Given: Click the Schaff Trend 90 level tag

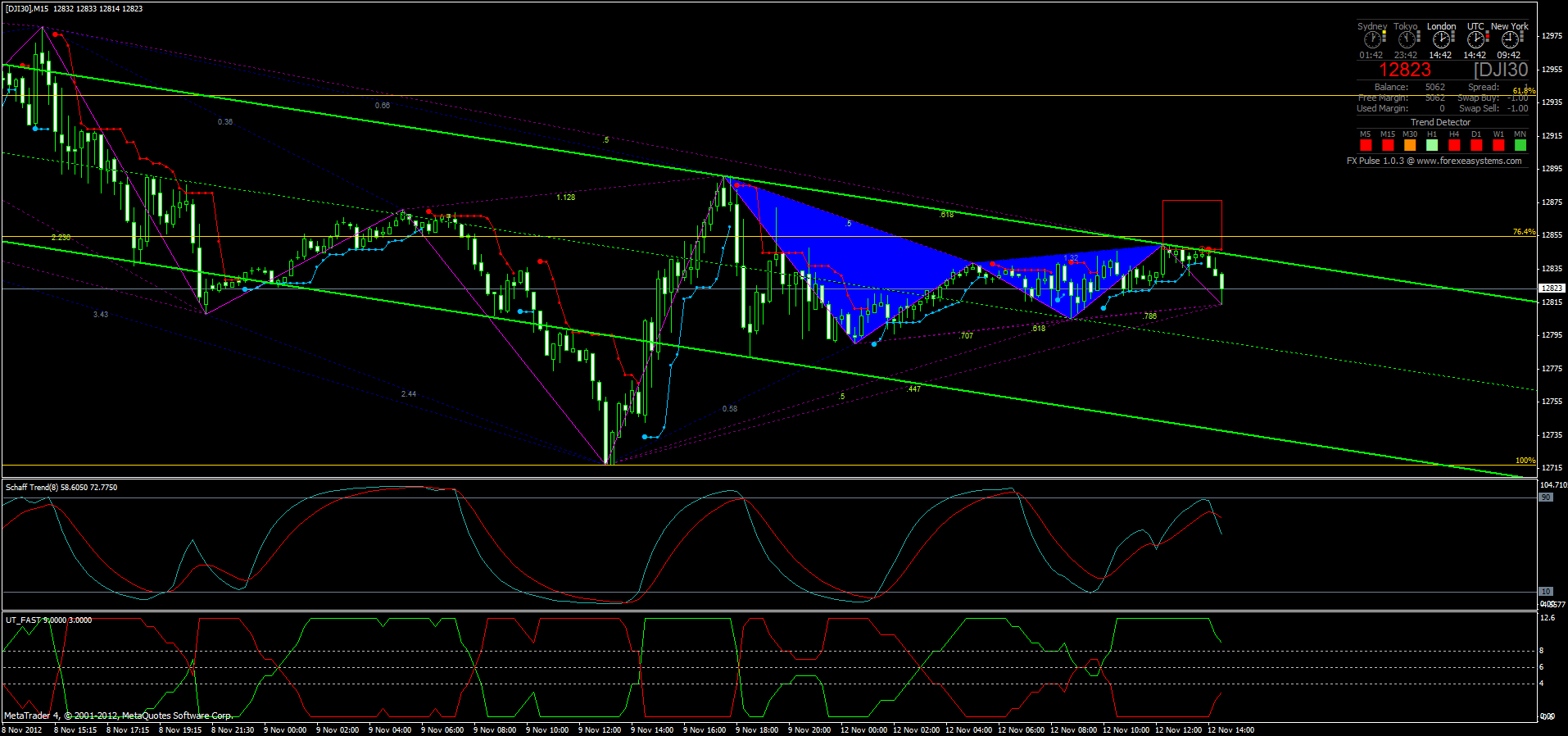Looking at the screenshot, I should 1546,497.
